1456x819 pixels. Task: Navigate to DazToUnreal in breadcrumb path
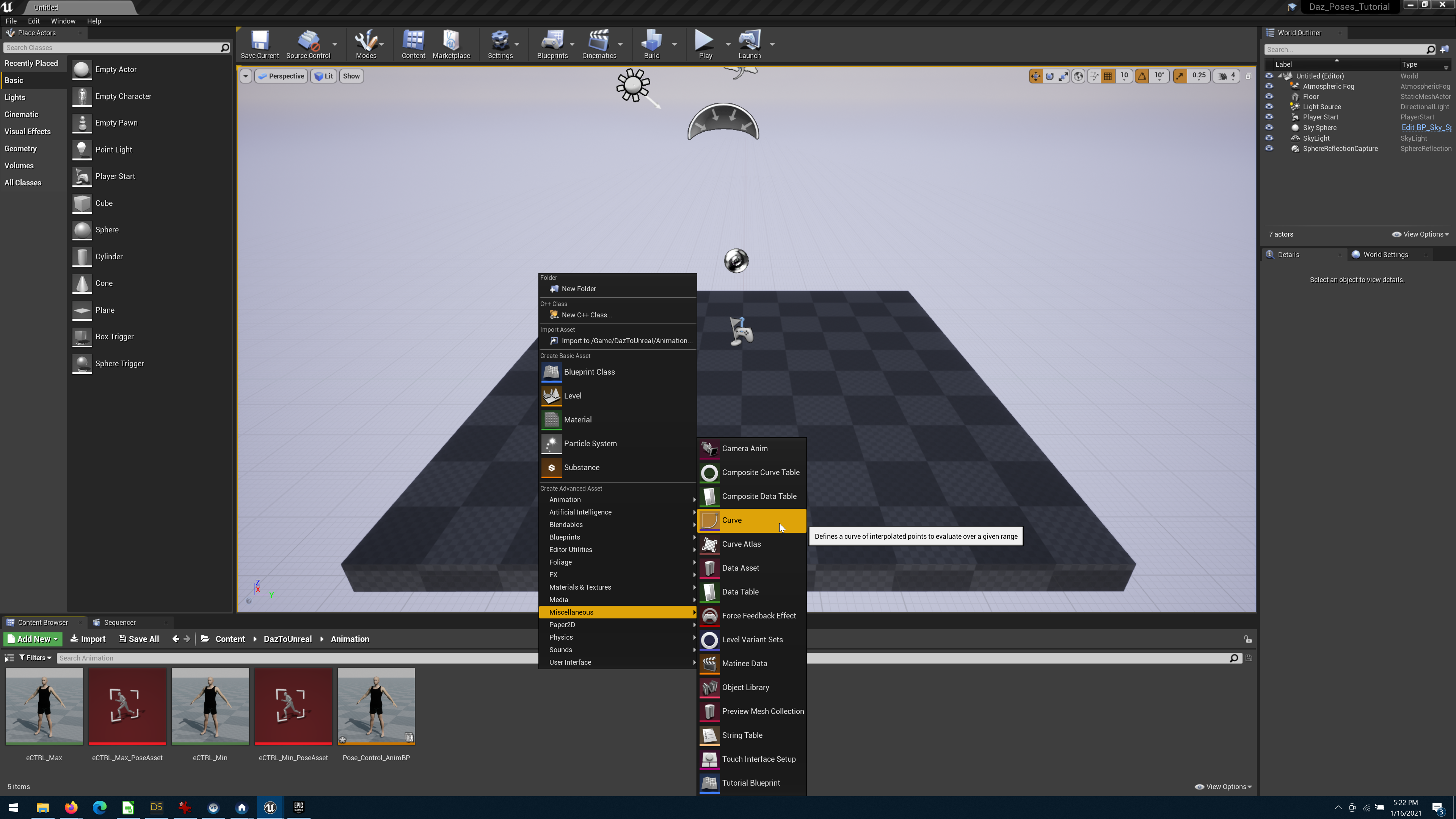pos(288,639)
